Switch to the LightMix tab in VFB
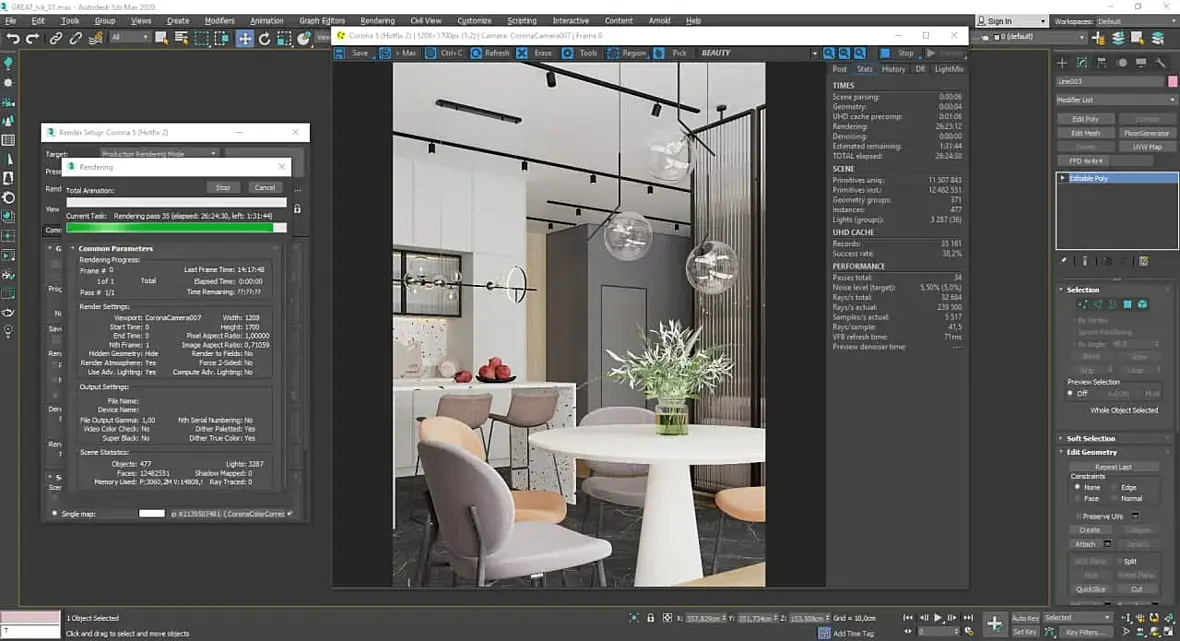 [x=948, y=69]
